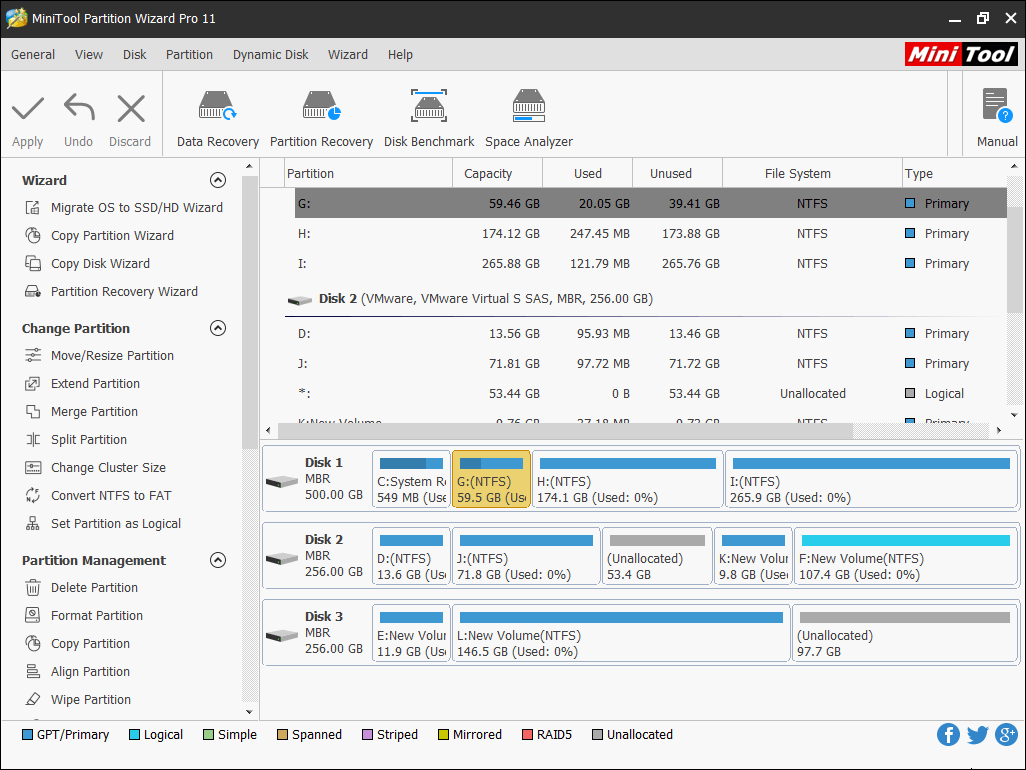
Task: Select I:(NTFS) 265.9 GB block
Action: point(871,479)
